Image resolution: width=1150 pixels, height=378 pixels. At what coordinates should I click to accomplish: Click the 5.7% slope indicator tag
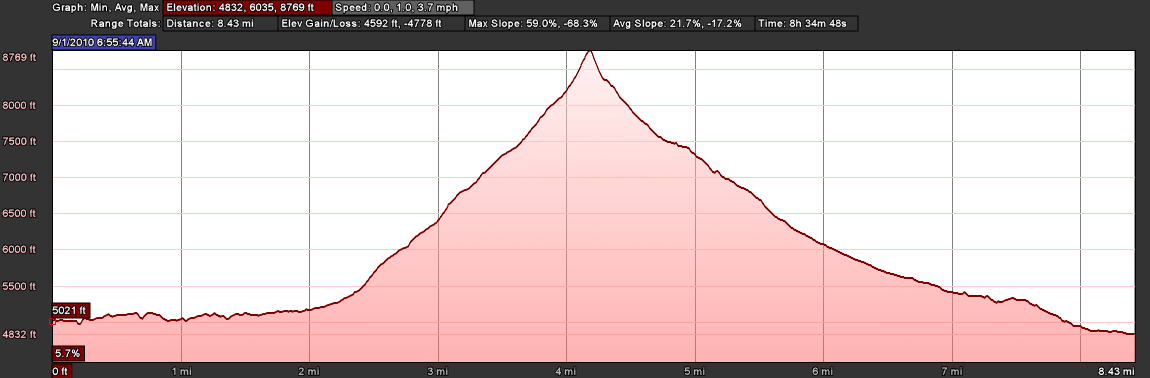pyautogui.click(x=67, y=354)
